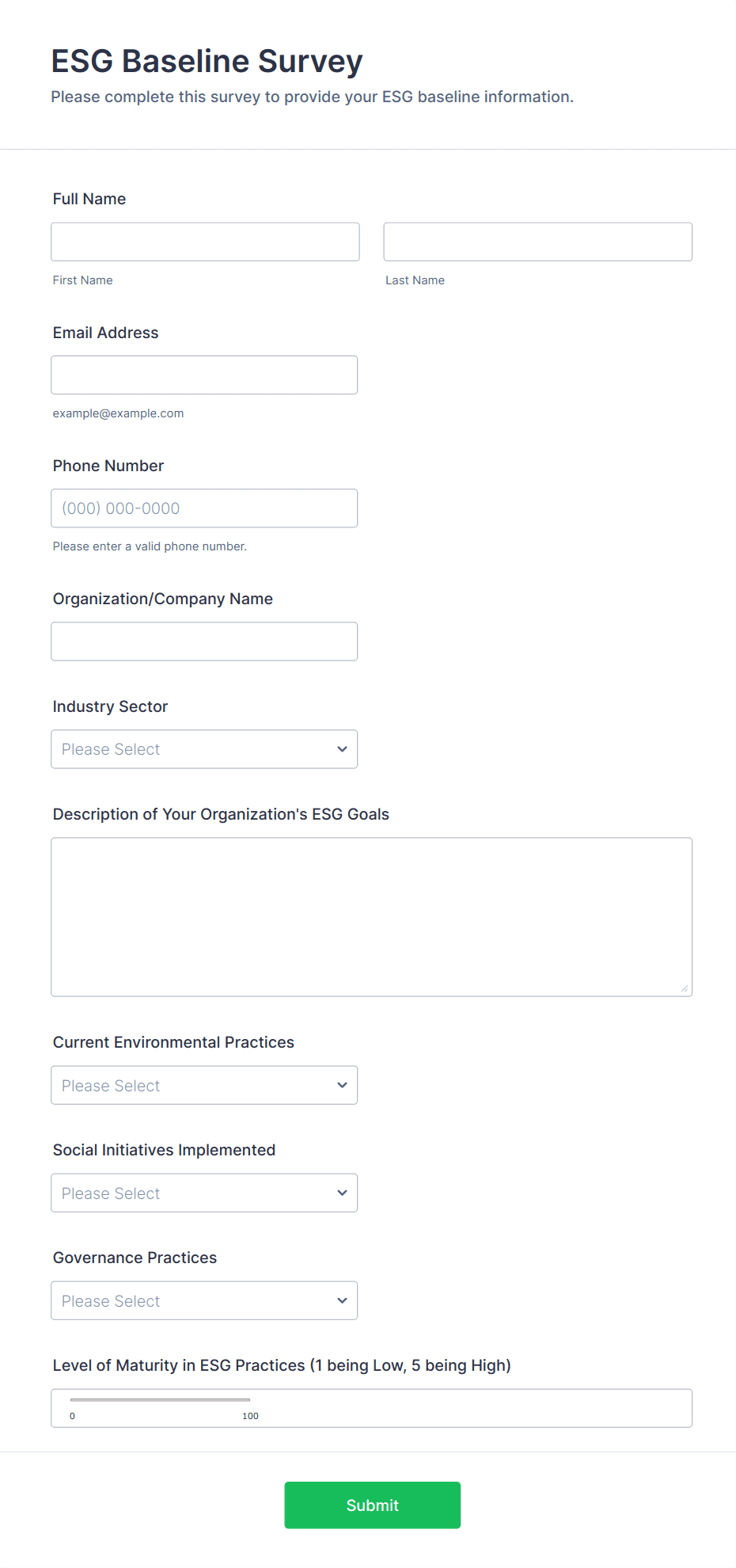The image size is (736, 1568).
Task: Open the Social Initiatives Implemented dropdown
Action: click(x=204, y=1193)
